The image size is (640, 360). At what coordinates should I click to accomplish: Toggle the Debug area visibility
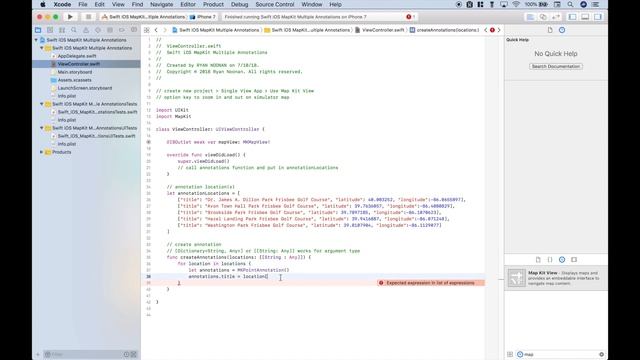pyautogui.click(x=585, y=17)
